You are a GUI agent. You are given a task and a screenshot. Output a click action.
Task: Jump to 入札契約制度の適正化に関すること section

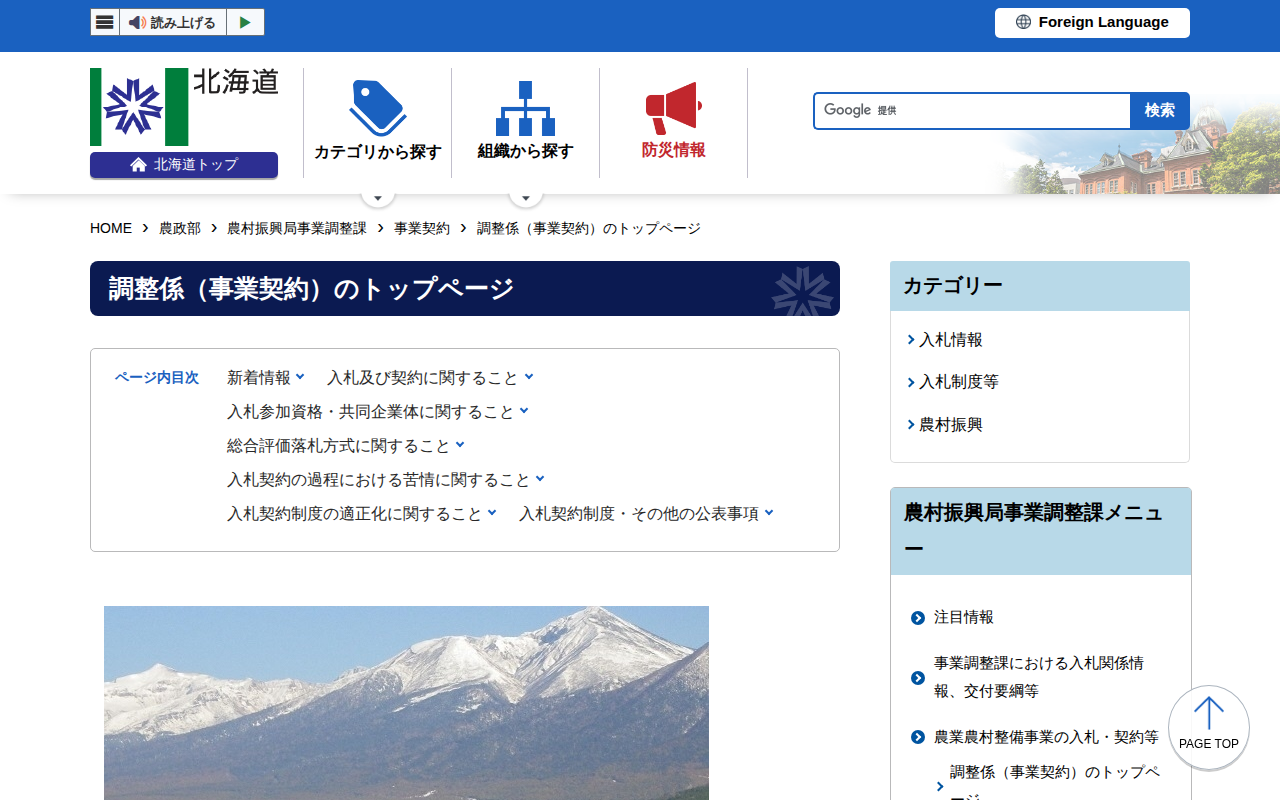362,514
